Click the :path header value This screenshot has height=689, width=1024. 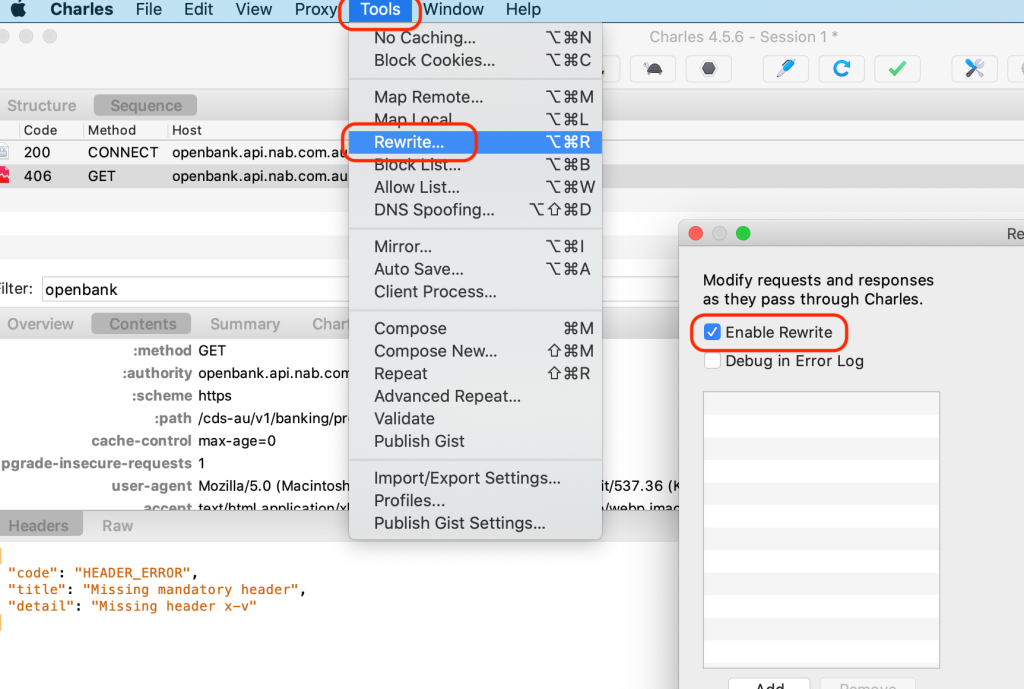tap(273, 418)
